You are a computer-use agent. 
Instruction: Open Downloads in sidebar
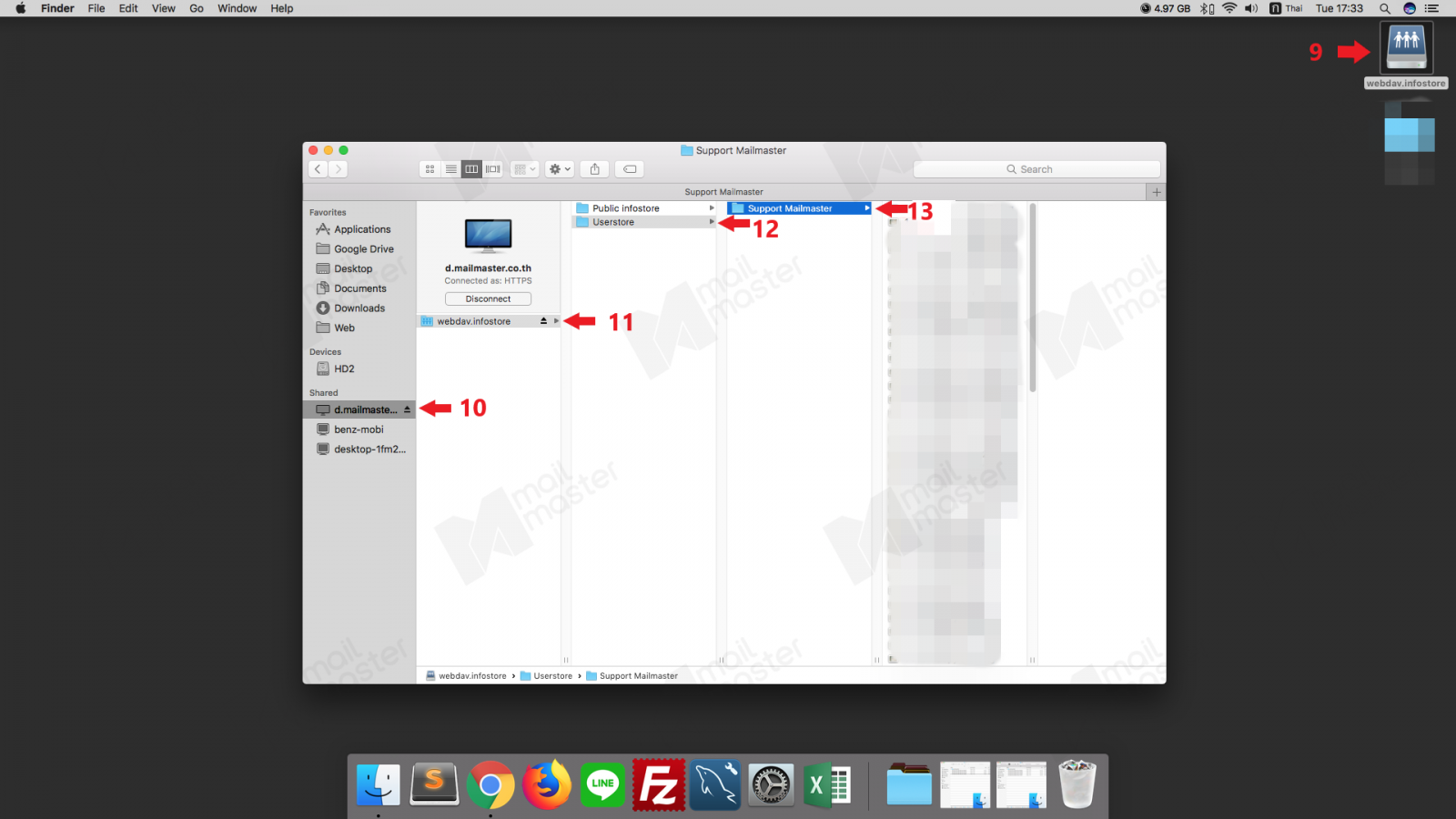359,308
